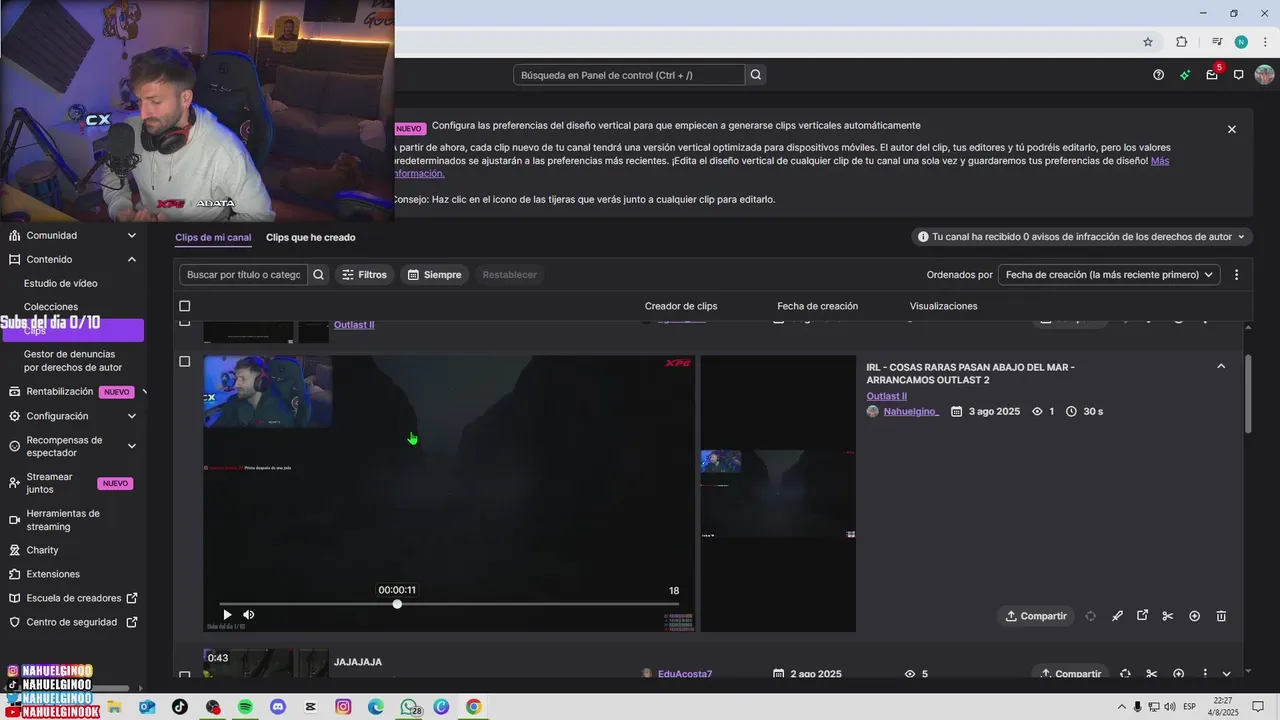Open Spotify from the taskbar

(245, 707)
